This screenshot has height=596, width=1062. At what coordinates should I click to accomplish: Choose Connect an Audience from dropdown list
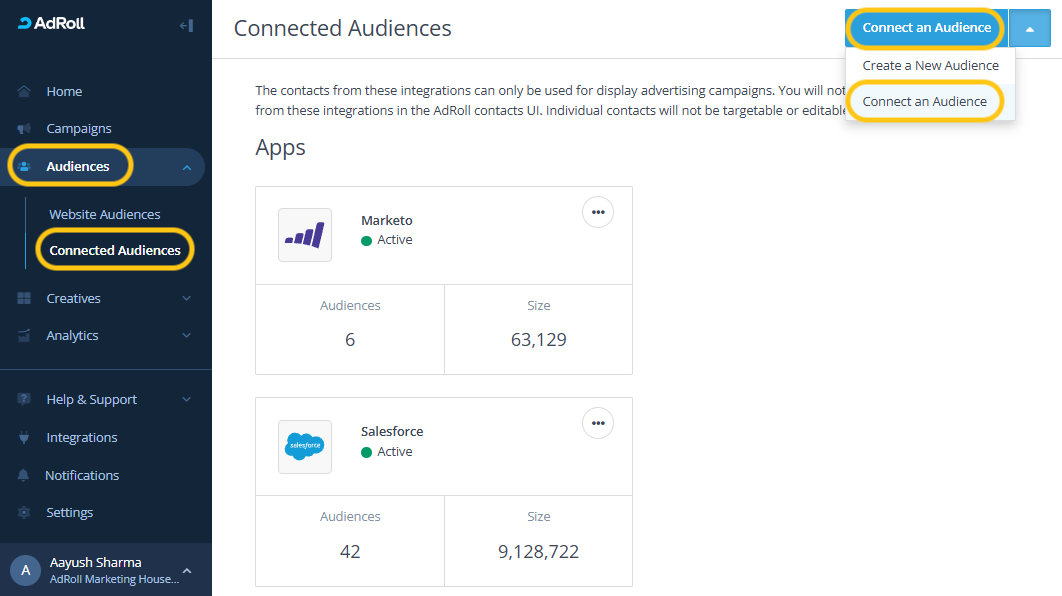(x=924, y=102)
